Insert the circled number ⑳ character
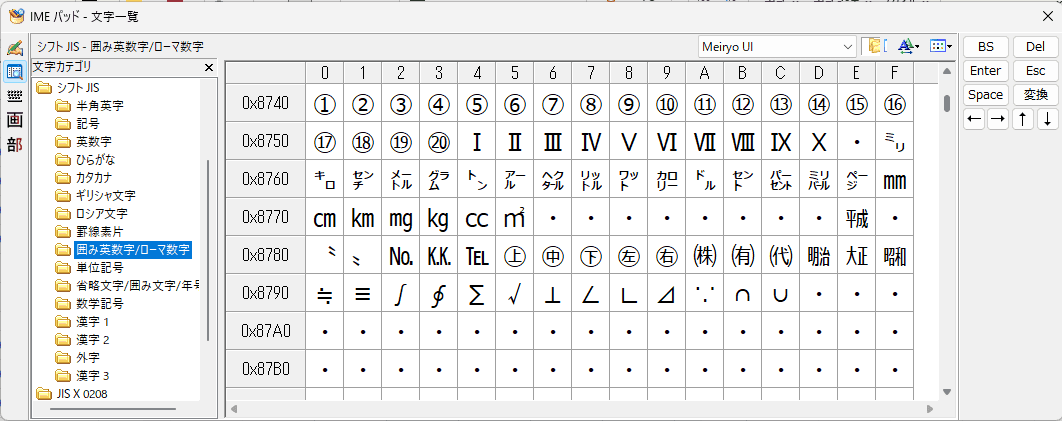1062x421 pixels. pos(439,141)
